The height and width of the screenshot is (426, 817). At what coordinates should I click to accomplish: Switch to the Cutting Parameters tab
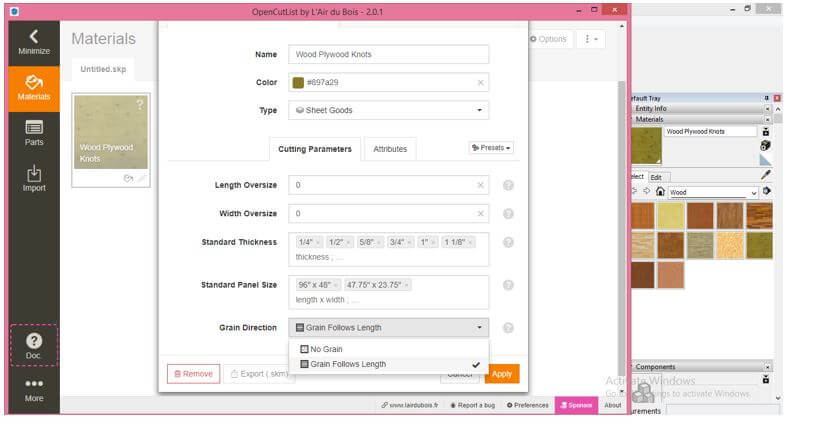click(x=315, y=149)
